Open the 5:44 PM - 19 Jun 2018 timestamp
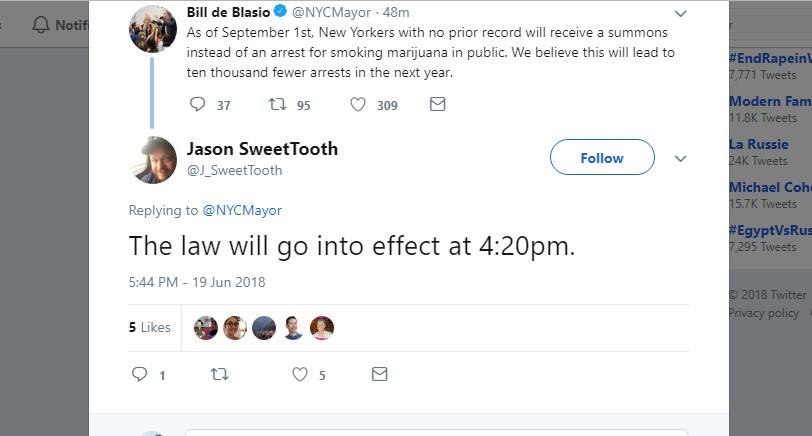812x436 pixels. [197, 282]
